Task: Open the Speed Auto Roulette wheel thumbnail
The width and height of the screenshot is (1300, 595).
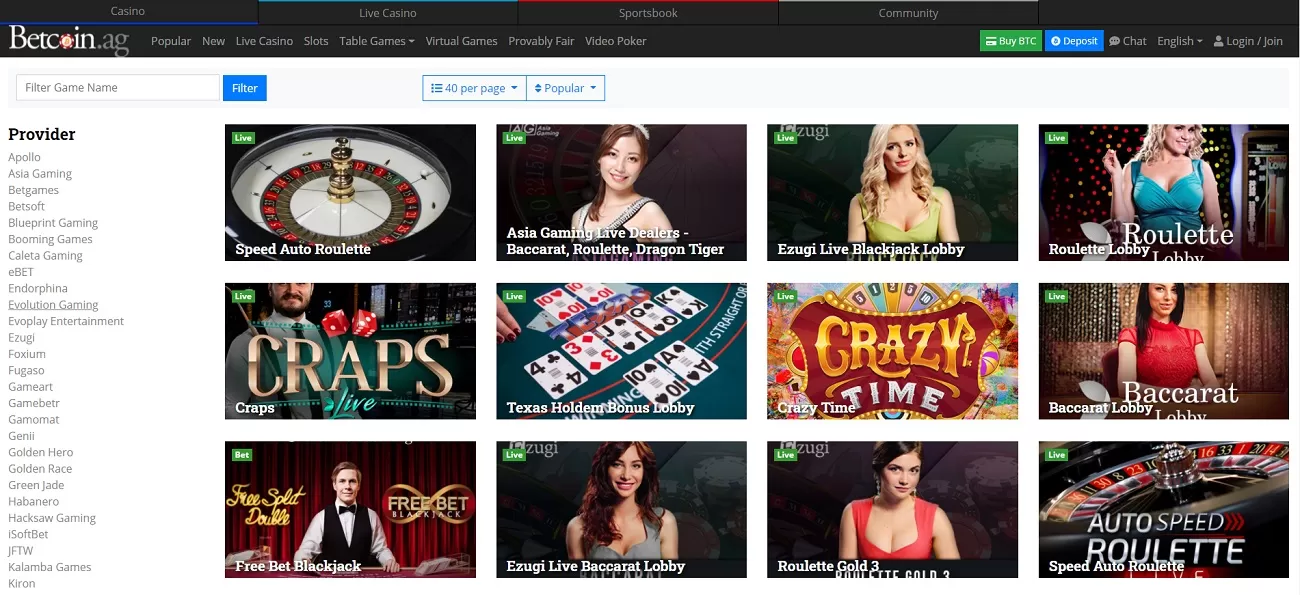Action: point(350,192)
